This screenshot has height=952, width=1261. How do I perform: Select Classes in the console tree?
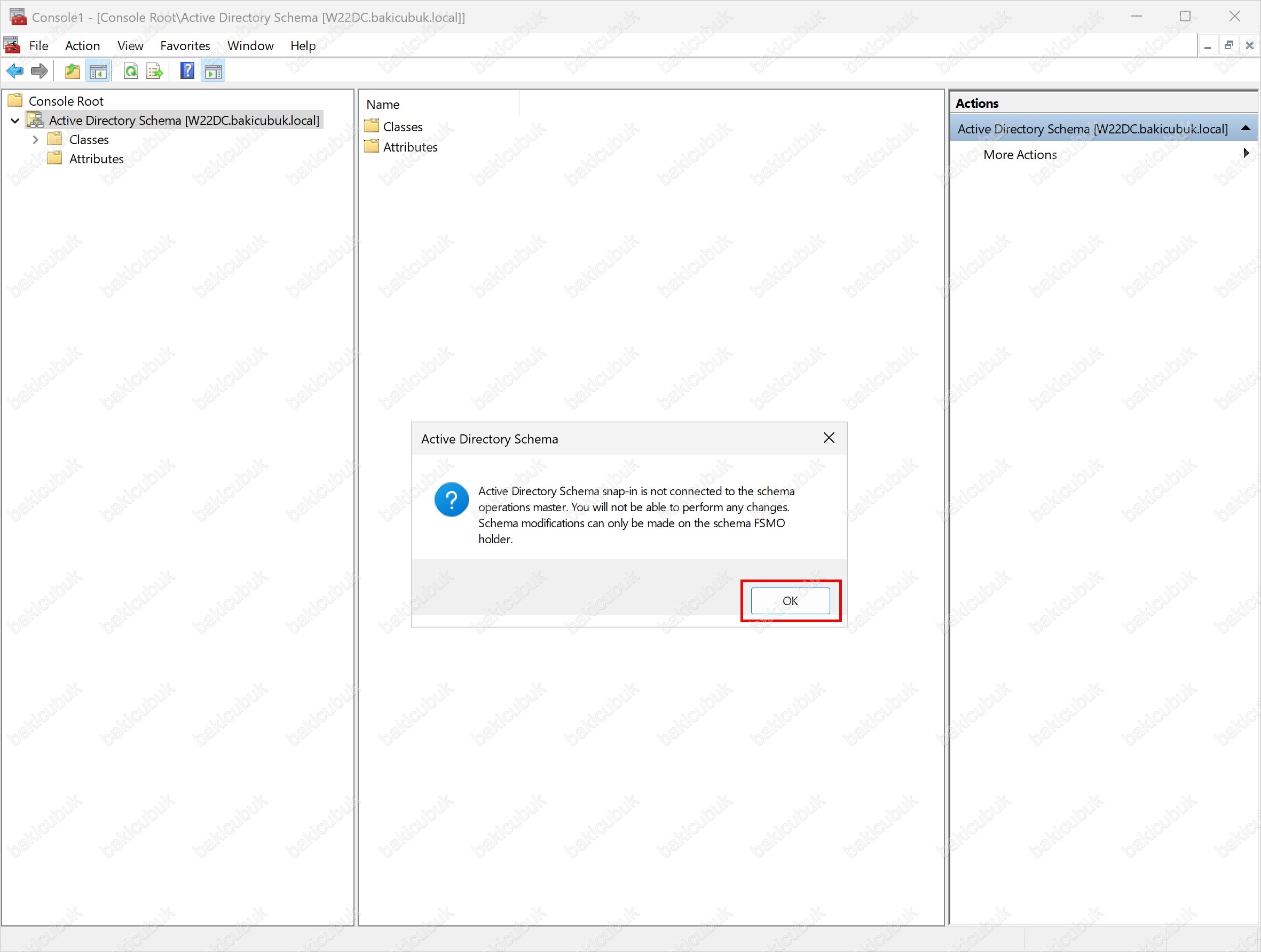pos(89,140)
